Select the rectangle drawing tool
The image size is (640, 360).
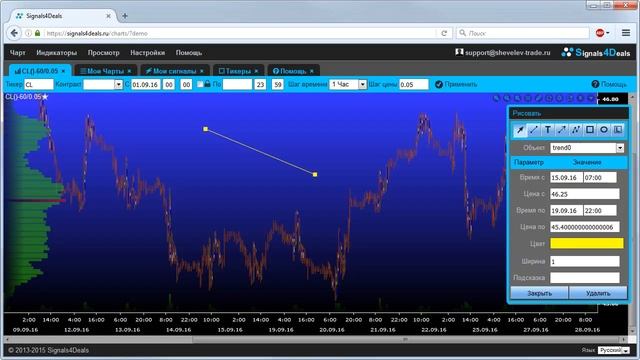(590, 130)
